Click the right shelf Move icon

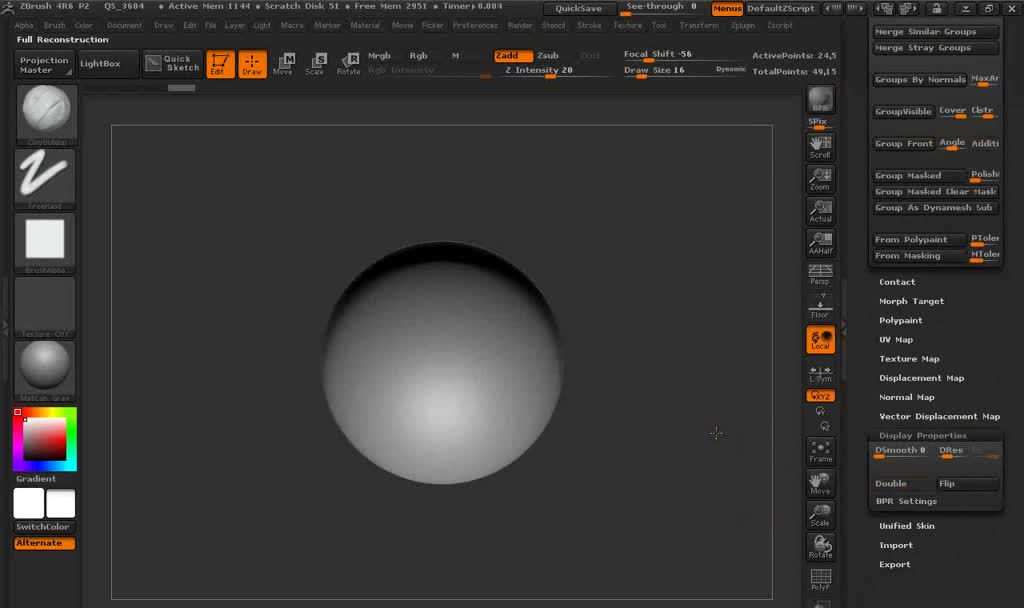point(820,484)
